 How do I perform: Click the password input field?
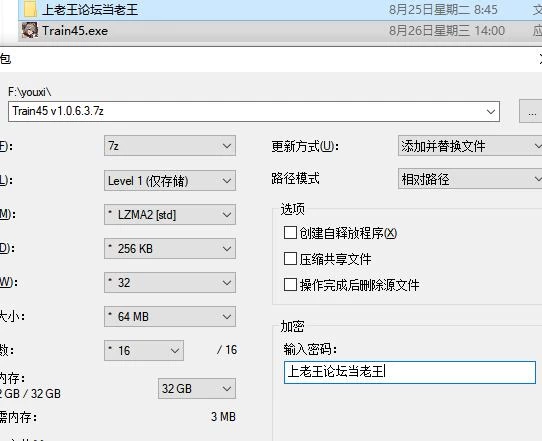(x=410, y=373)
